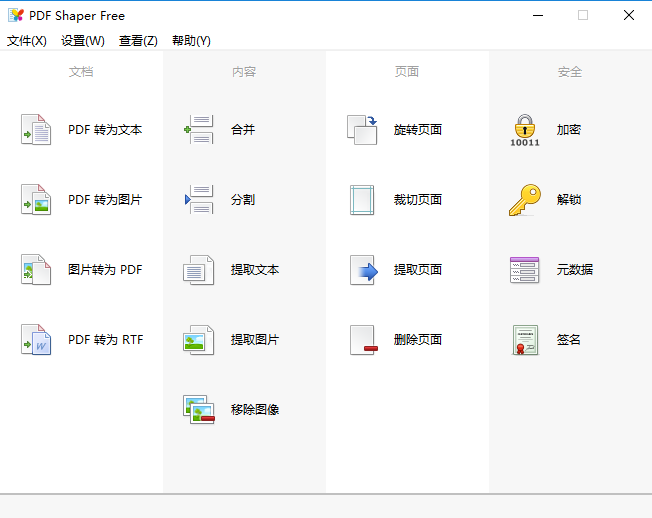Click the 分割 split icon
Screen dimensions: 652x518
[x=199, y=200]
